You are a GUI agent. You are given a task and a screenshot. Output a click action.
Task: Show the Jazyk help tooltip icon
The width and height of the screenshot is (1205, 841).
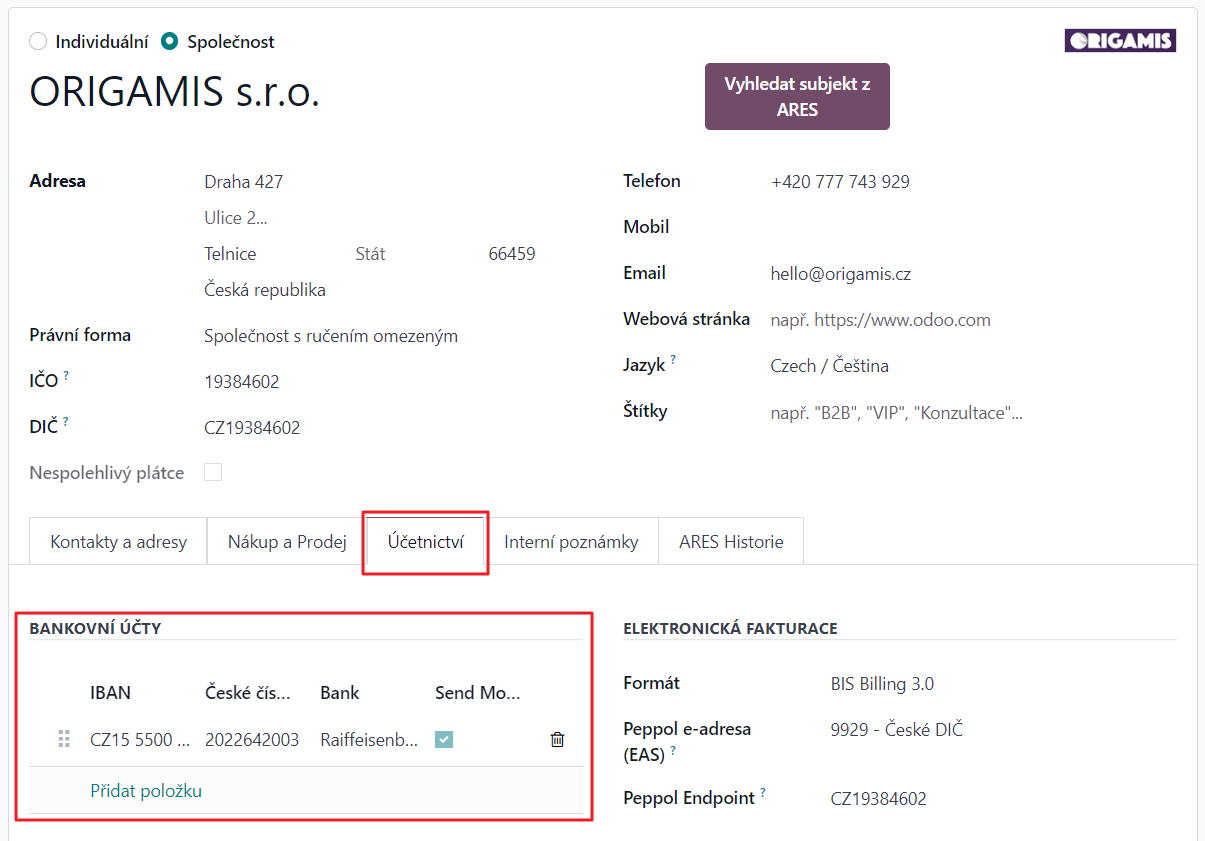673,360
